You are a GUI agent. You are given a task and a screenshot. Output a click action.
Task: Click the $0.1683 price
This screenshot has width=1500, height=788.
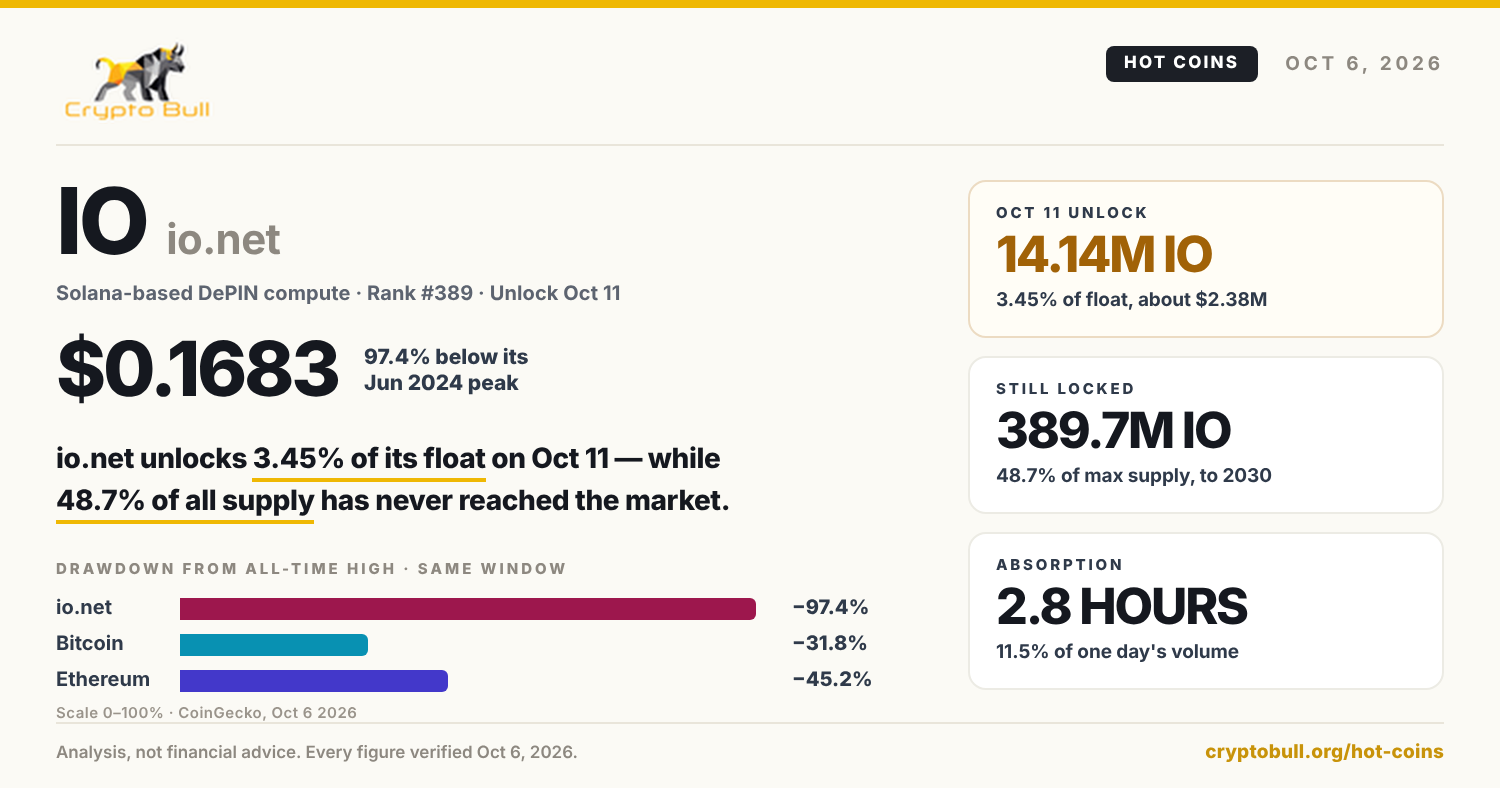[198, 369]
